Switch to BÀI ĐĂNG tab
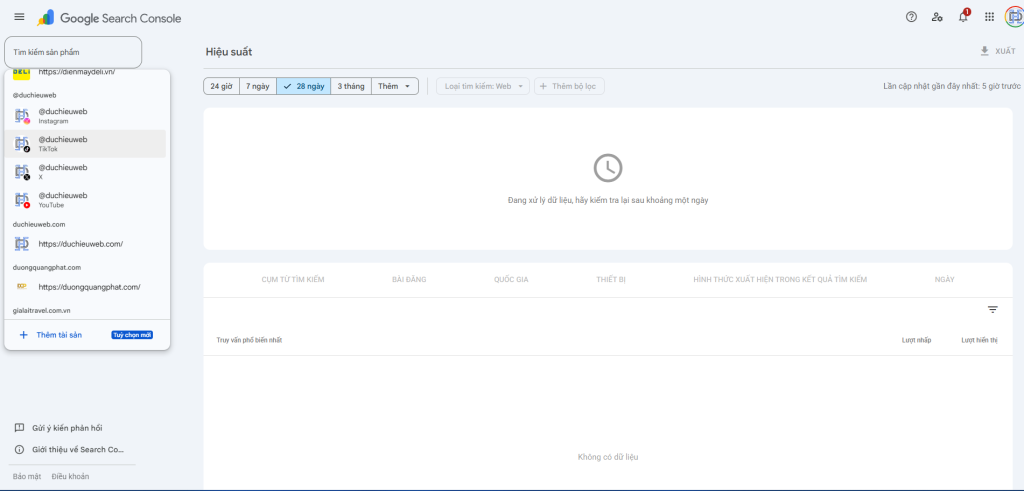The image size is (1024, 491). 409,279
